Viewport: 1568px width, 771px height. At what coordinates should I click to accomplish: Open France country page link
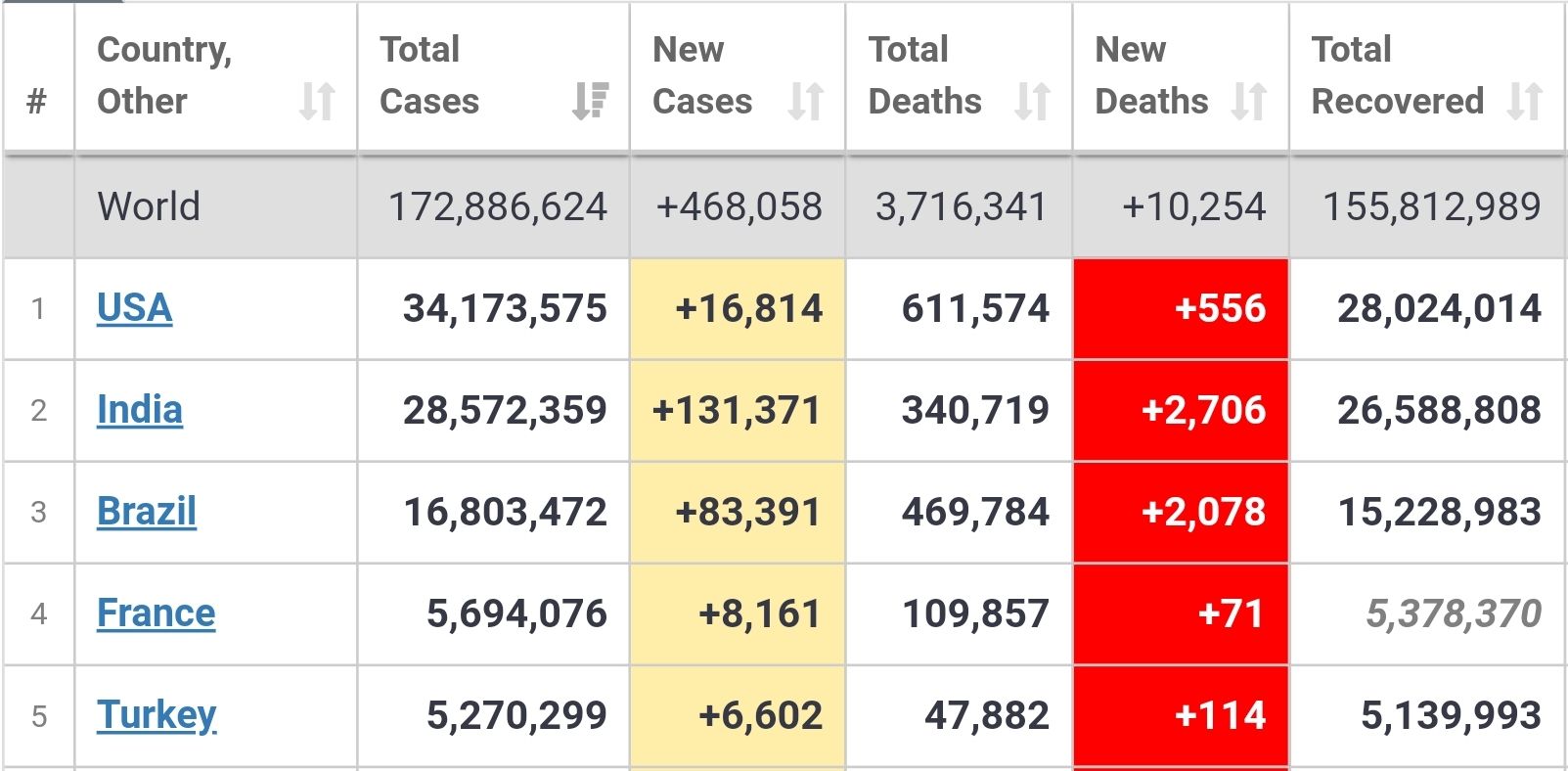[x=157, y=613]
